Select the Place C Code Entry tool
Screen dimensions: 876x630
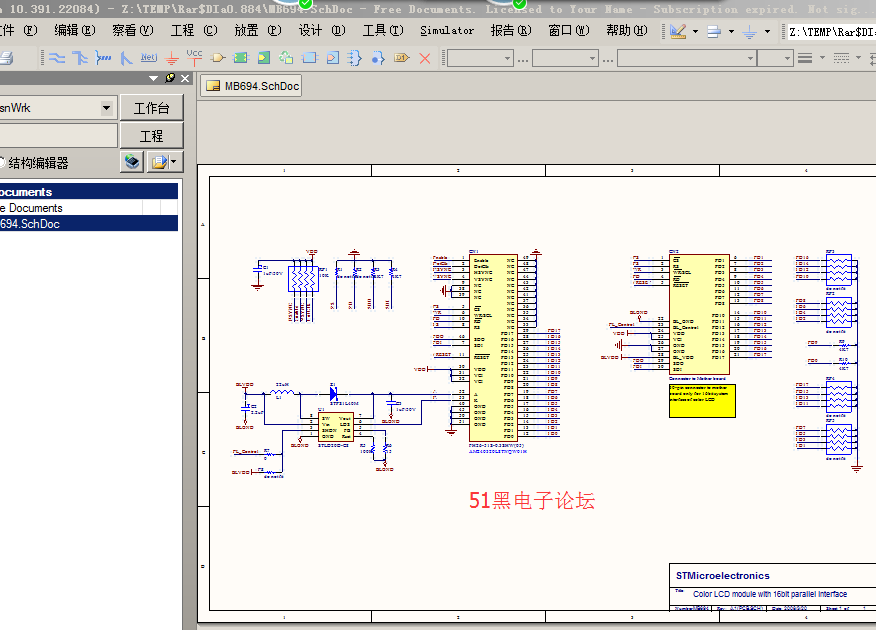click(332, 58)
